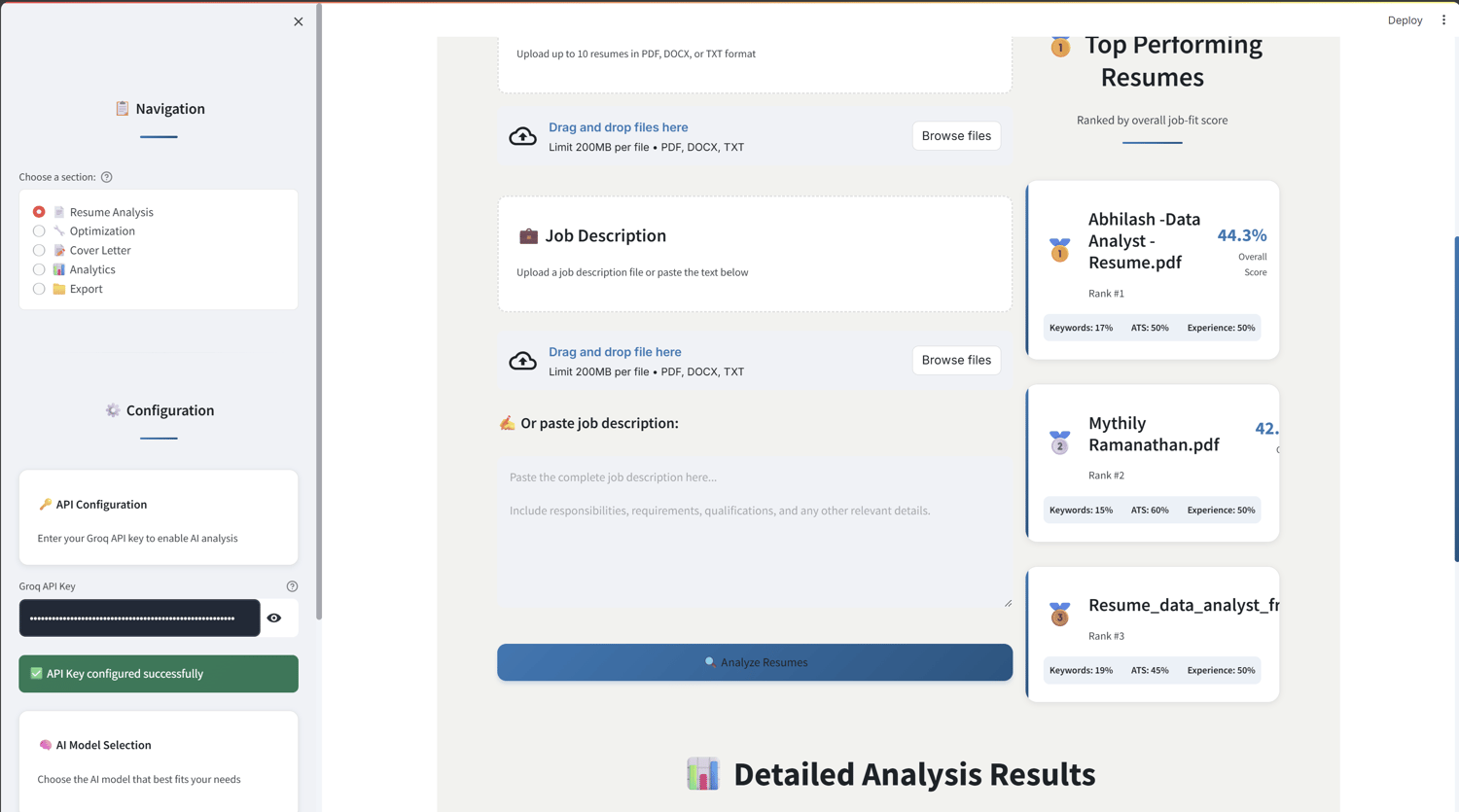
Task: Click into the job description text area
Action: coord(755,535)
